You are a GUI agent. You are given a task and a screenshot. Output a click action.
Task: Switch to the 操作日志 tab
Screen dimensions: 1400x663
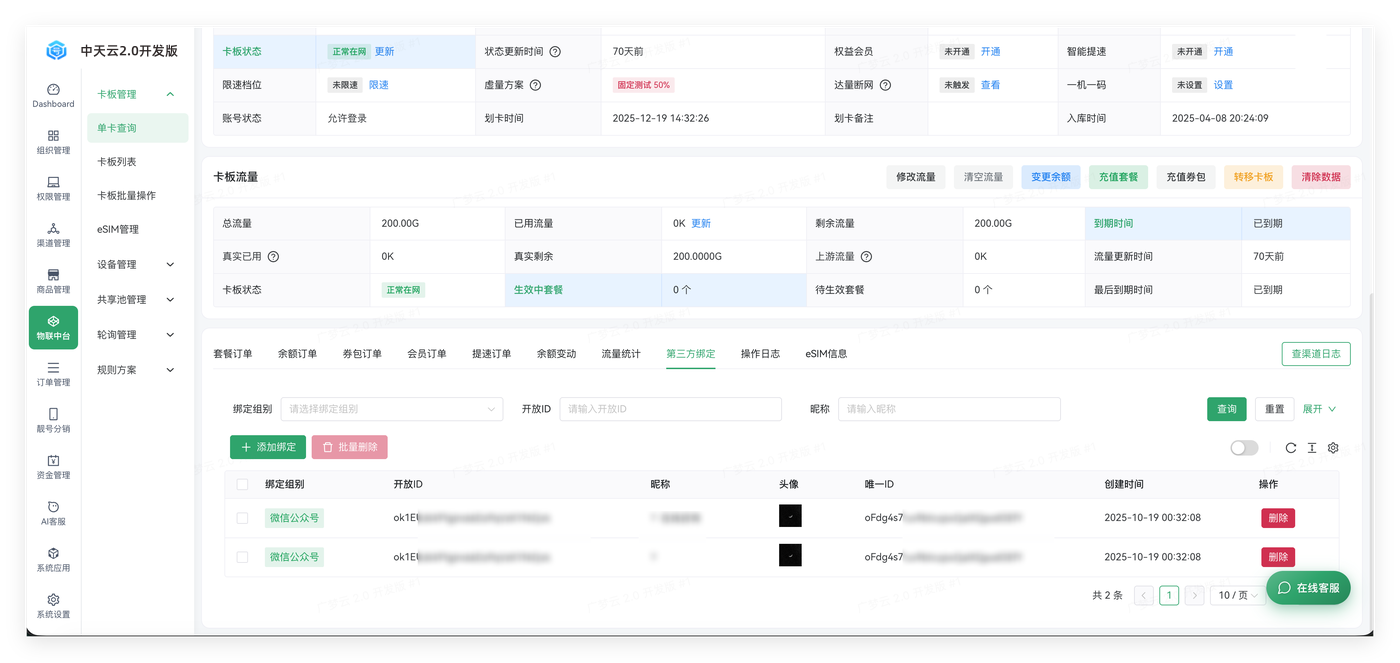760,354
